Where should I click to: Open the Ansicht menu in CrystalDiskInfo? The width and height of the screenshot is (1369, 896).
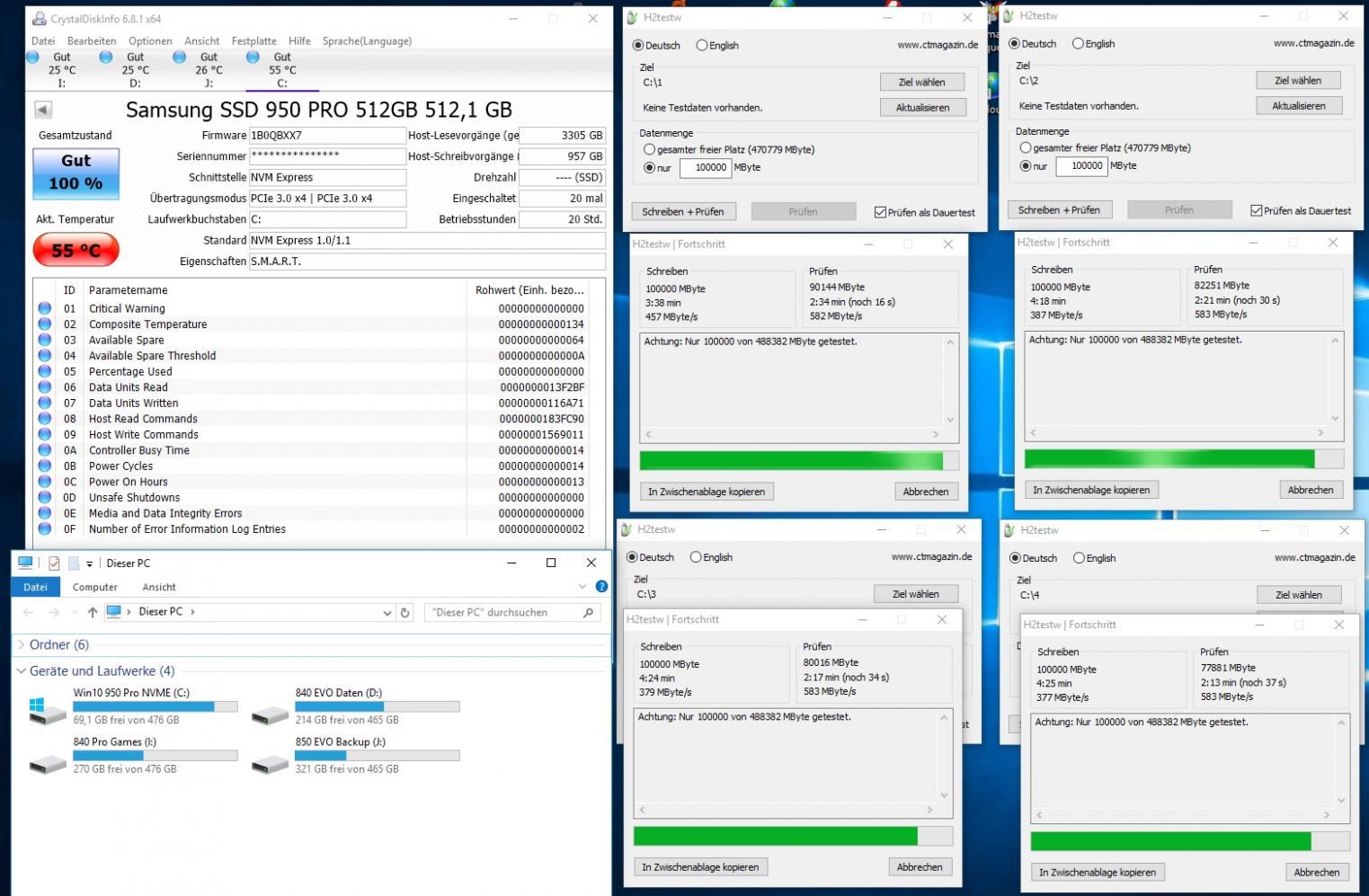[202, 41]
